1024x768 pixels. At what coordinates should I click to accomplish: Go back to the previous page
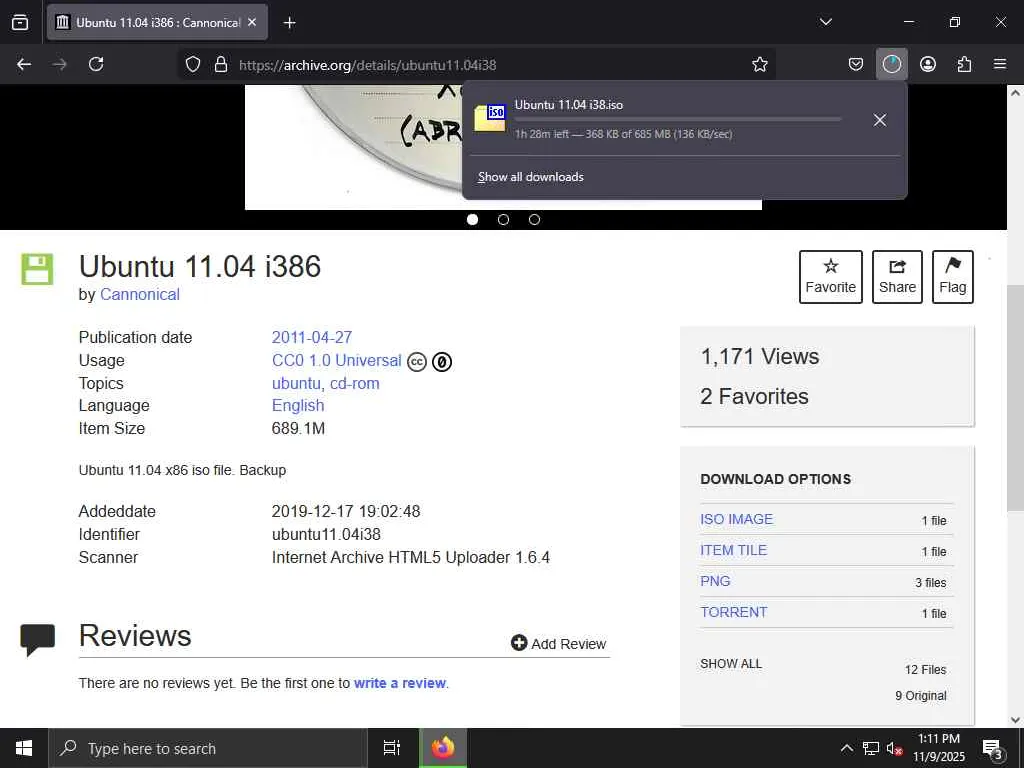[x=24, y=64]
